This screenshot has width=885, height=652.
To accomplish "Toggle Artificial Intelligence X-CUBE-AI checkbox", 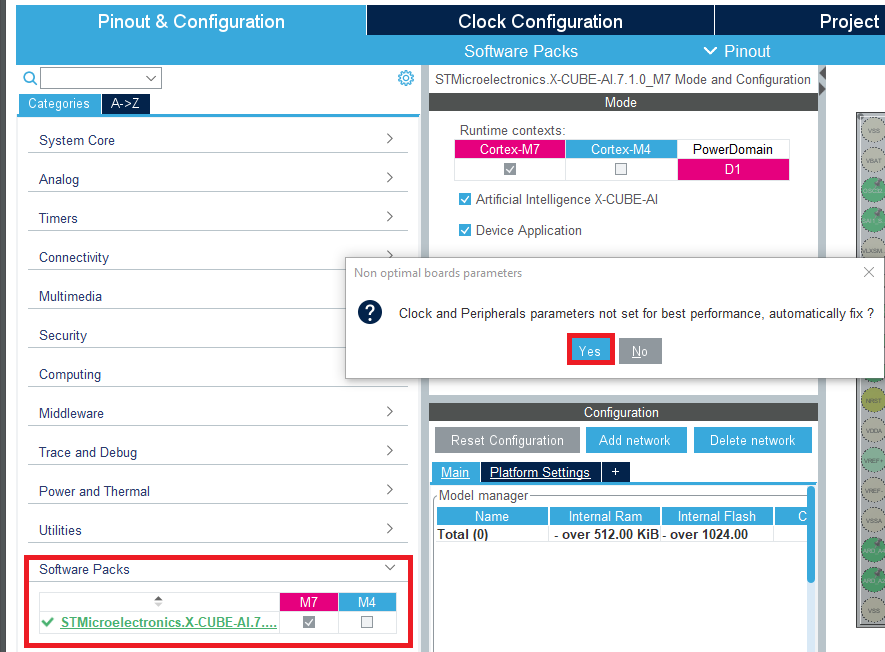I will 465,199.
